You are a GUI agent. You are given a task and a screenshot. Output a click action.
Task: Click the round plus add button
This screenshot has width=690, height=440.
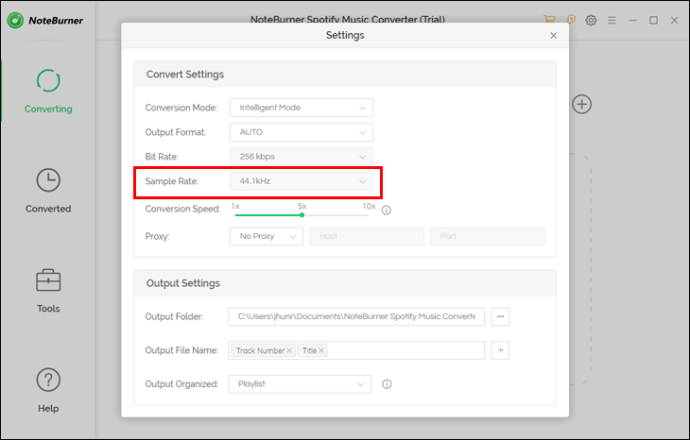[582, 104]
